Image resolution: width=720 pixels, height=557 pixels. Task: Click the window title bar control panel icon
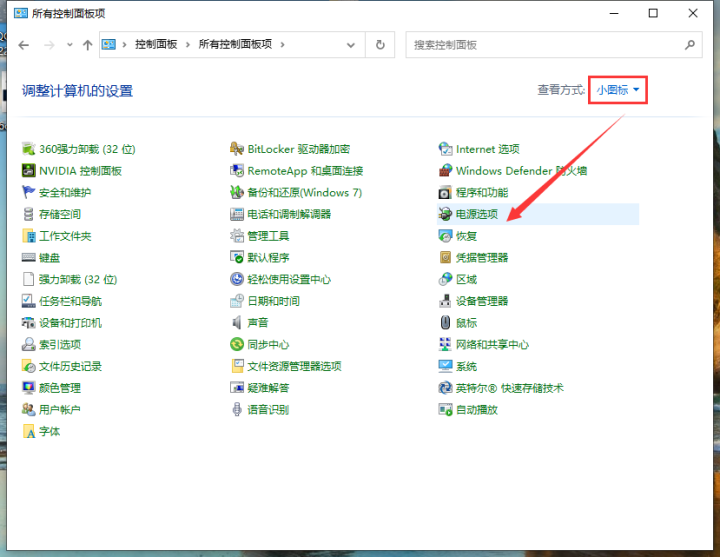point(21,13)
